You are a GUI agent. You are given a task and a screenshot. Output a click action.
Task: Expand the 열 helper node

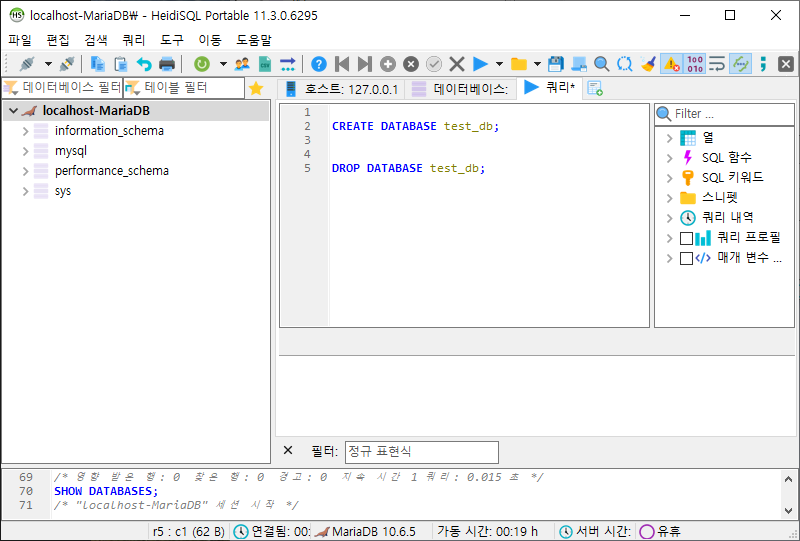click(669, 138)
